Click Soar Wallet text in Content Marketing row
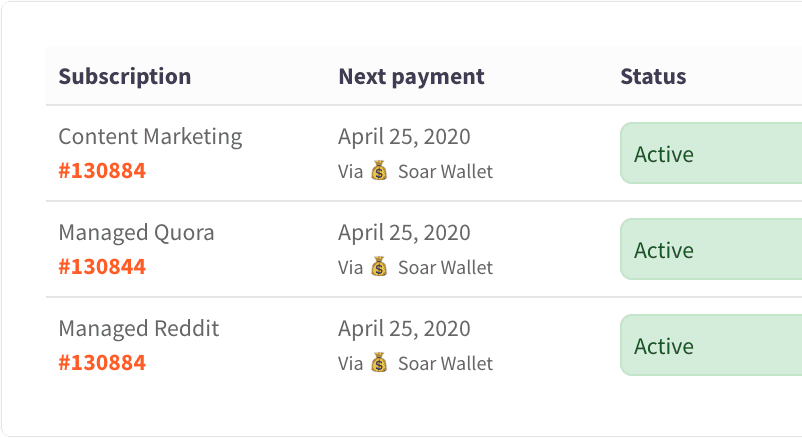This screenshot has width=802, height=438. tap(445, 171)
